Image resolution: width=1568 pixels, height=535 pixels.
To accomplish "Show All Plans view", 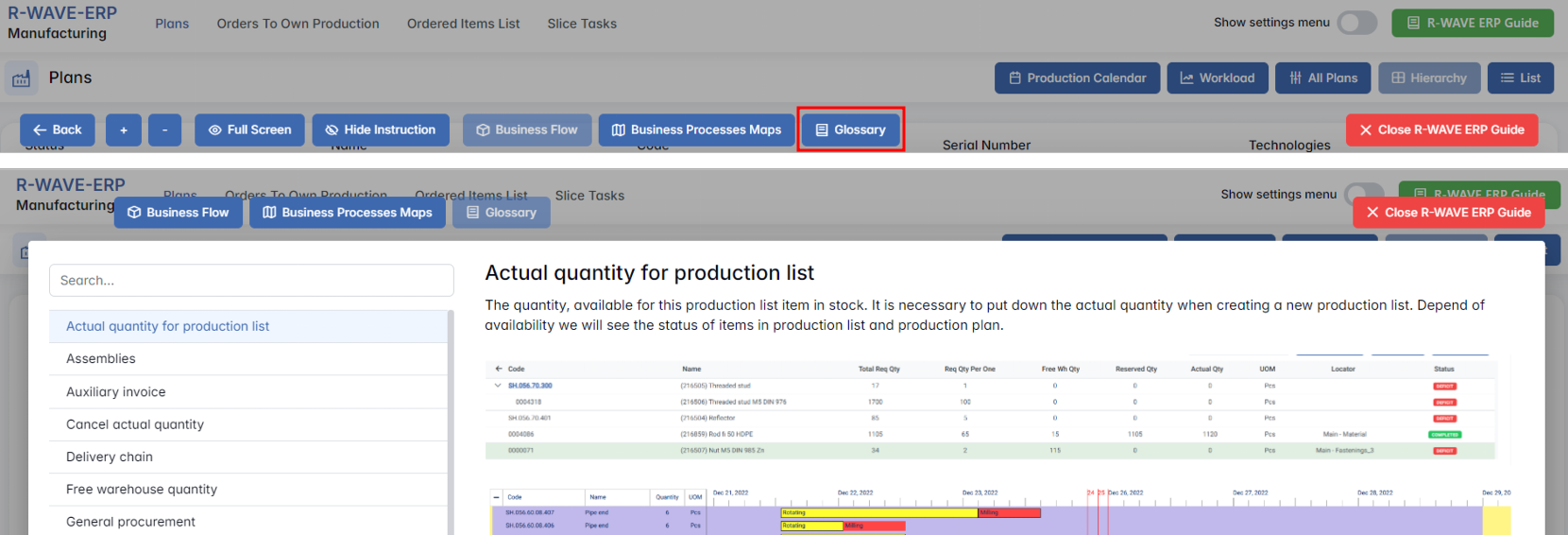I will click(x=1322, y=78).
